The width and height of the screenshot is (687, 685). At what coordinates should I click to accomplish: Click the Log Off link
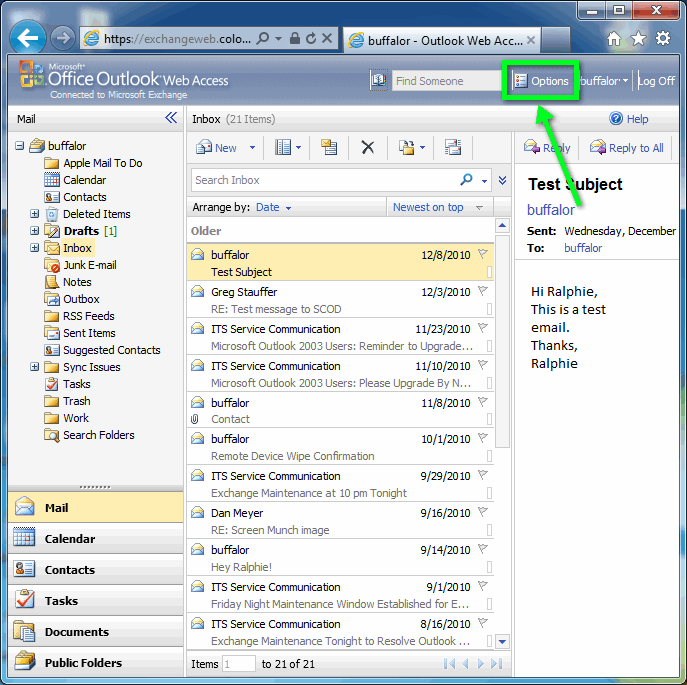pyautogui.click(x=656, y=81)
